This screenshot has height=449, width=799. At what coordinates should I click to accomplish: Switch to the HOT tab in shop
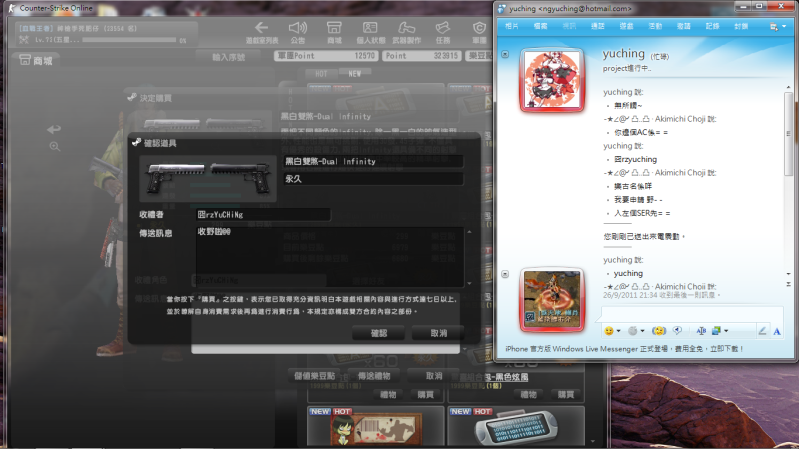(321, 74)
